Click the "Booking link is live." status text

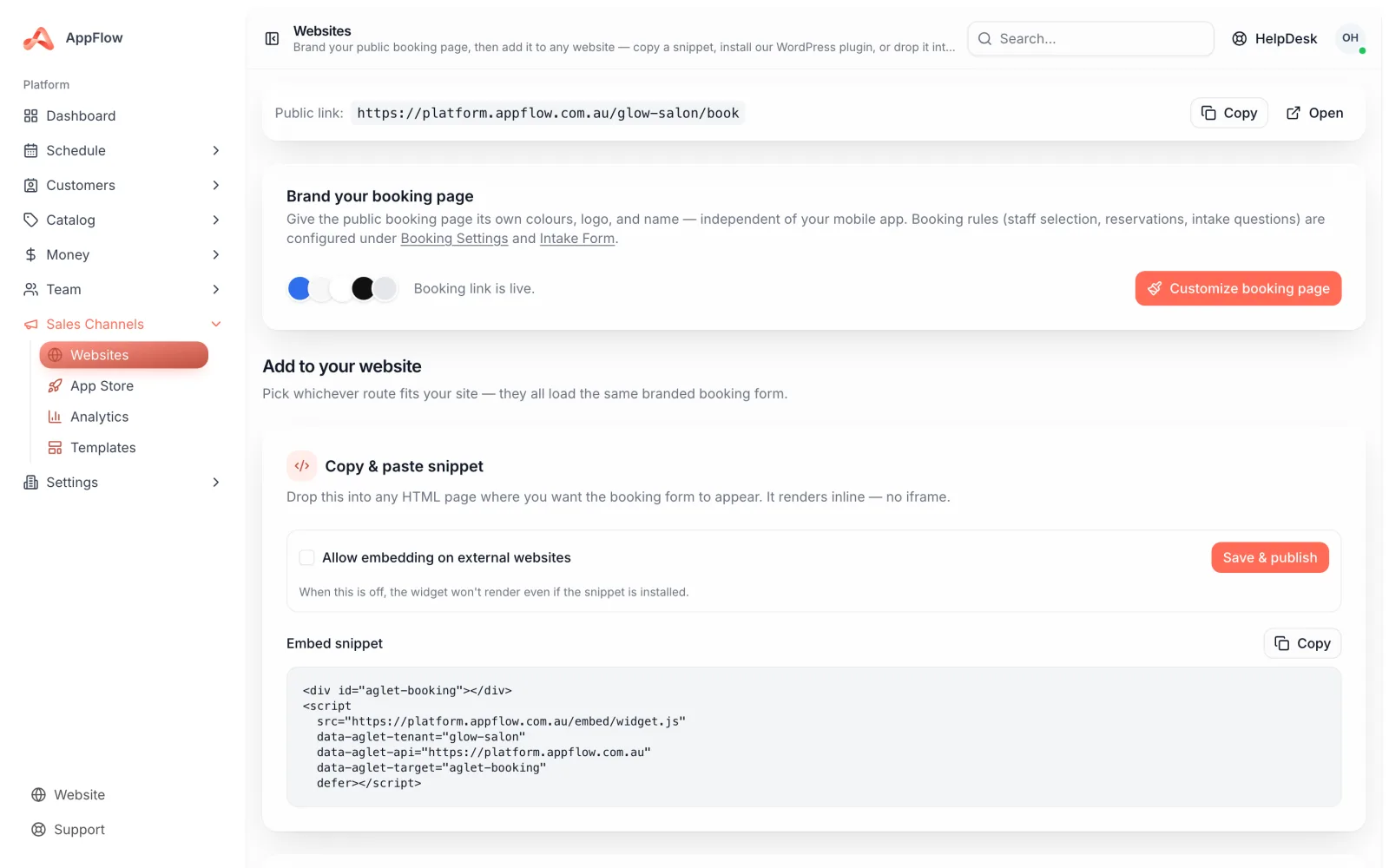point(474,288)
